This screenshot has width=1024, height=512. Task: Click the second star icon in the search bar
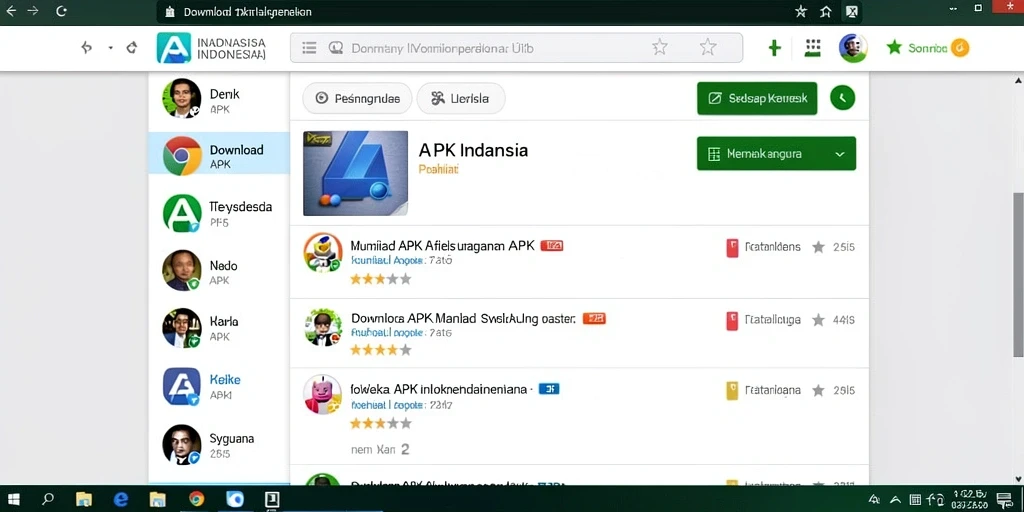click(x=708, y=47)
